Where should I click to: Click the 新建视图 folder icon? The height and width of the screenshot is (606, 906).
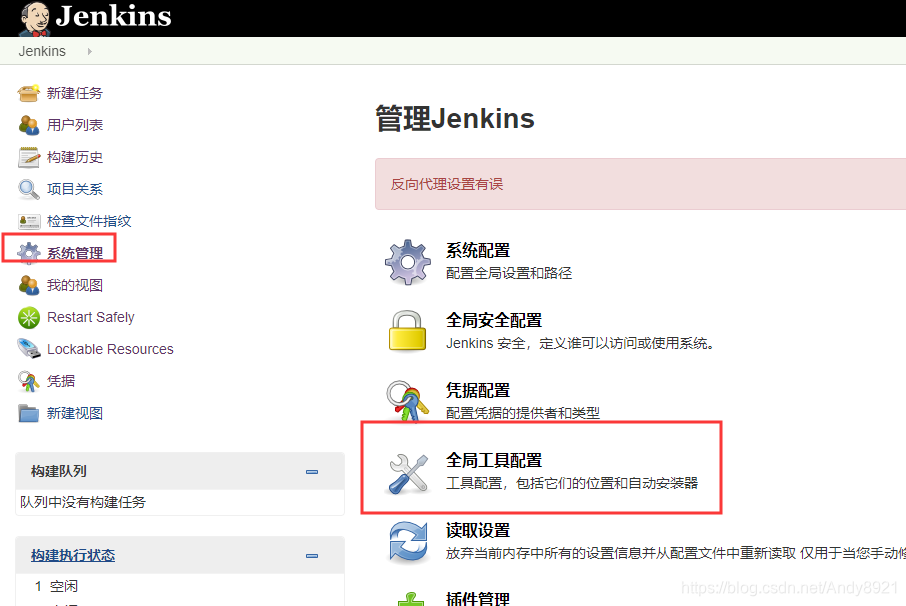click(x=28, y=413)
